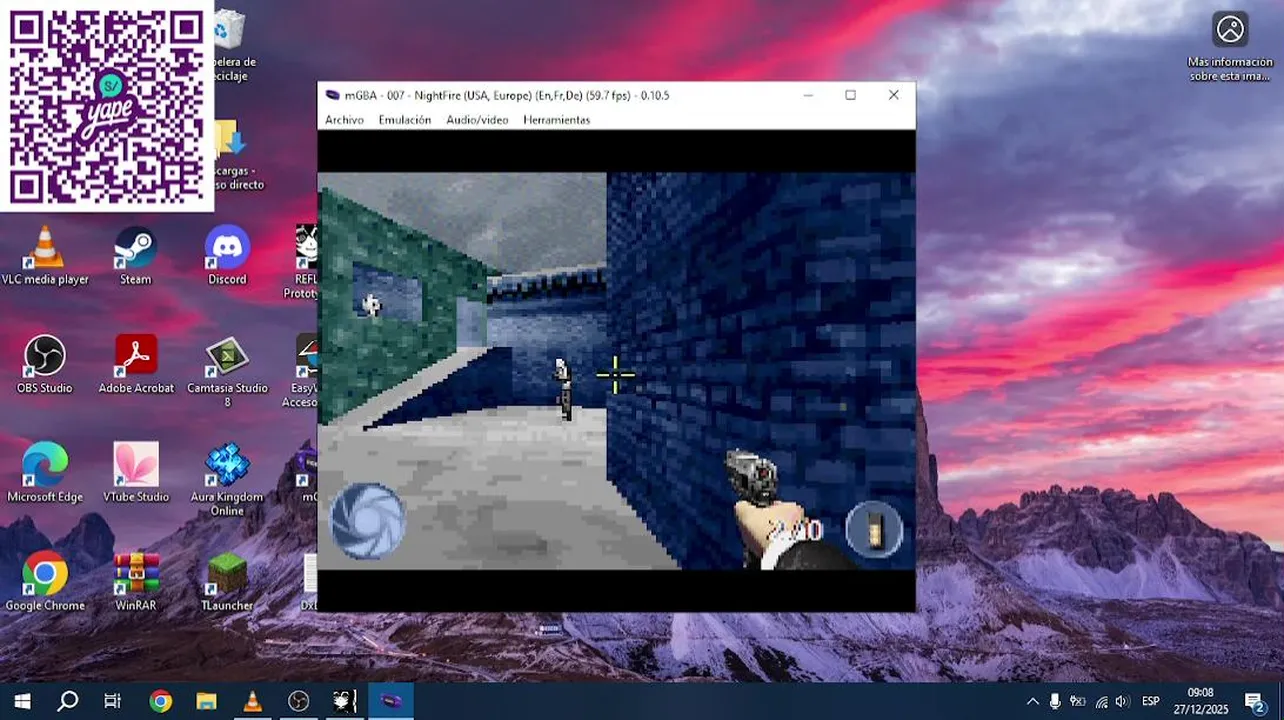Viewport: 1284px width, 720px height.
Task: Select the Adobe Acrobat desktop icon
Action: click(x=136, y=365)
